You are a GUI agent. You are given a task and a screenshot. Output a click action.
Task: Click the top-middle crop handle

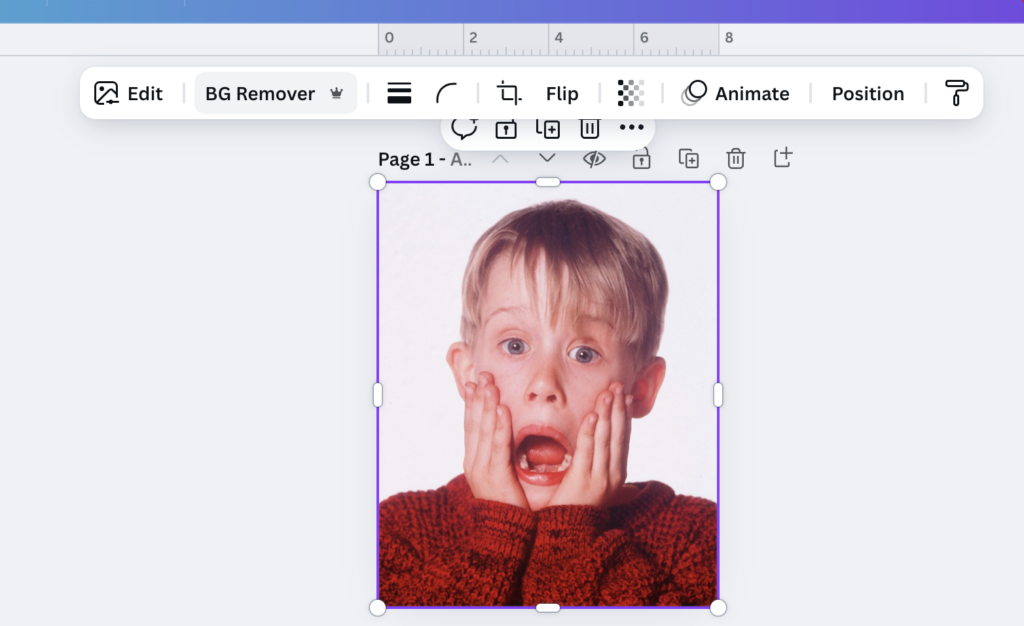pyautogui.click(x=548, y=182)
